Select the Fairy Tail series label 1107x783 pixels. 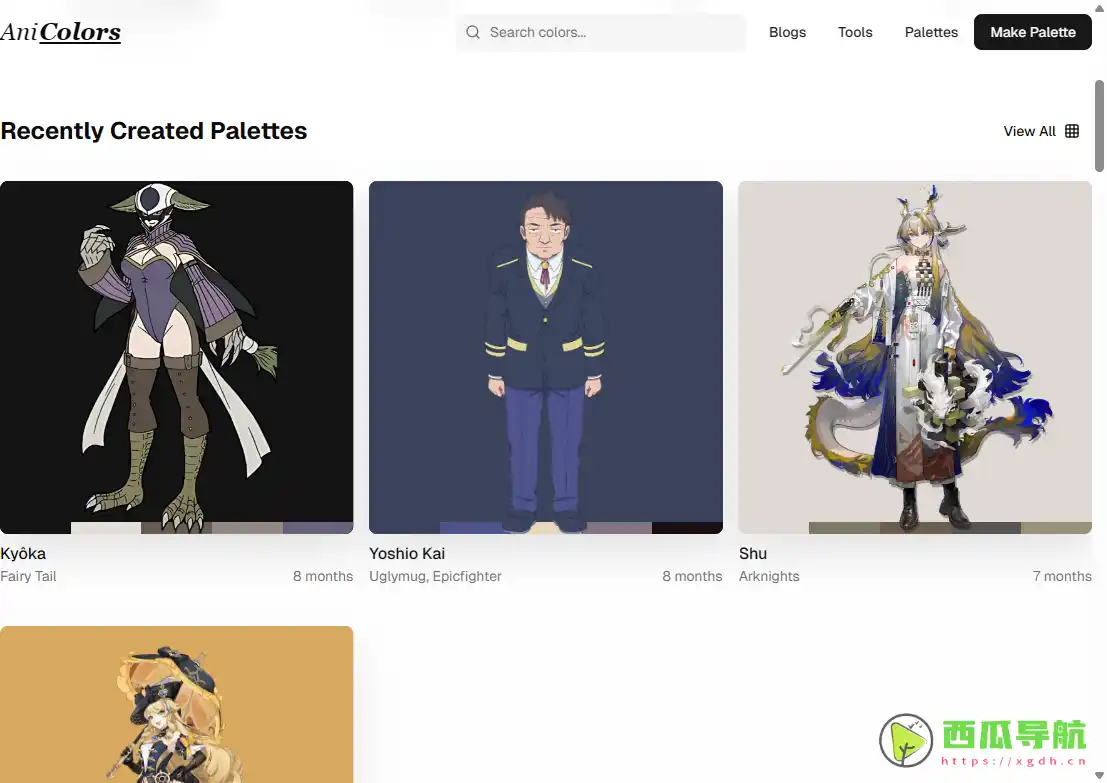click(28, 576)
